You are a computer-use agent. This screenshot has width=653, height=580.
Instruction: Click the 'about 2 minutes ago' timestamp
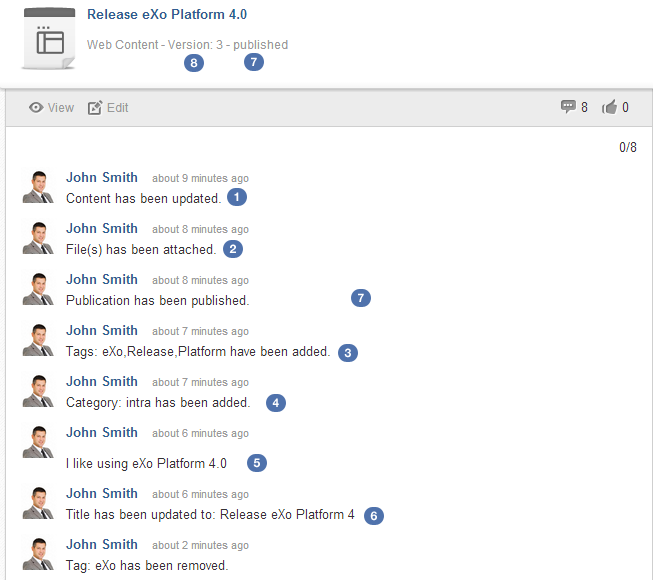(x=200, y=545)
